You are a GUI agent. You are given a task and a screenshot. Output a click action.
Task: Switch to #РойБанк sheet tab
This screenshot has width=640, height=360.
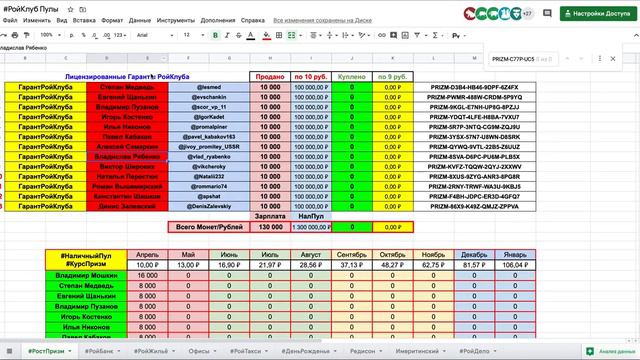[x=102, y=351]
